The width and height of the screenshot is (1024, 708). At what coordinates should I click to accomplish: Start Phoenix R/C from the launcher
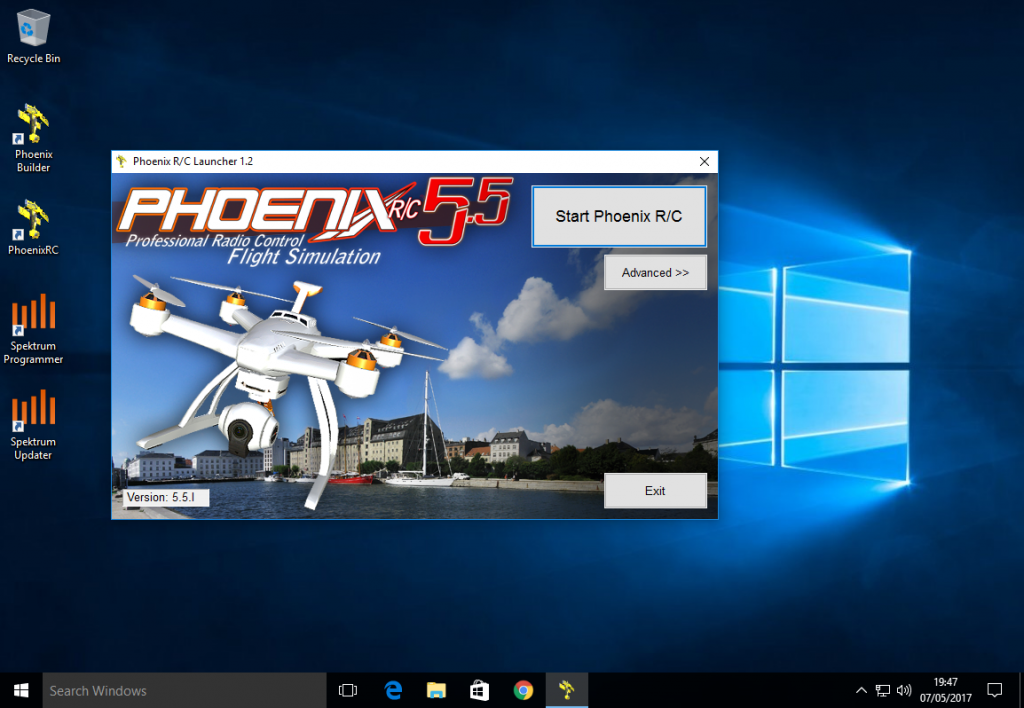(x=618, y=216)
